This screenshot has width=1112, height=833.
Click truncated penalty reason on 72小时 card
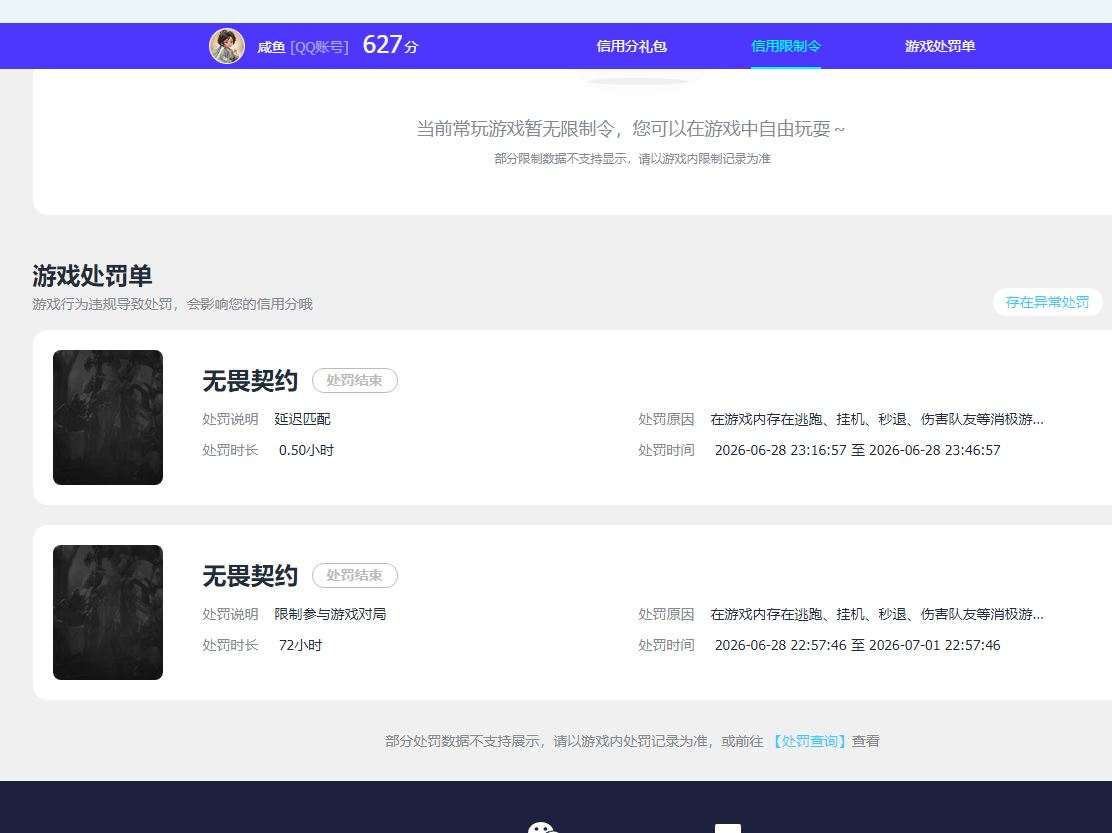(877, 614)
